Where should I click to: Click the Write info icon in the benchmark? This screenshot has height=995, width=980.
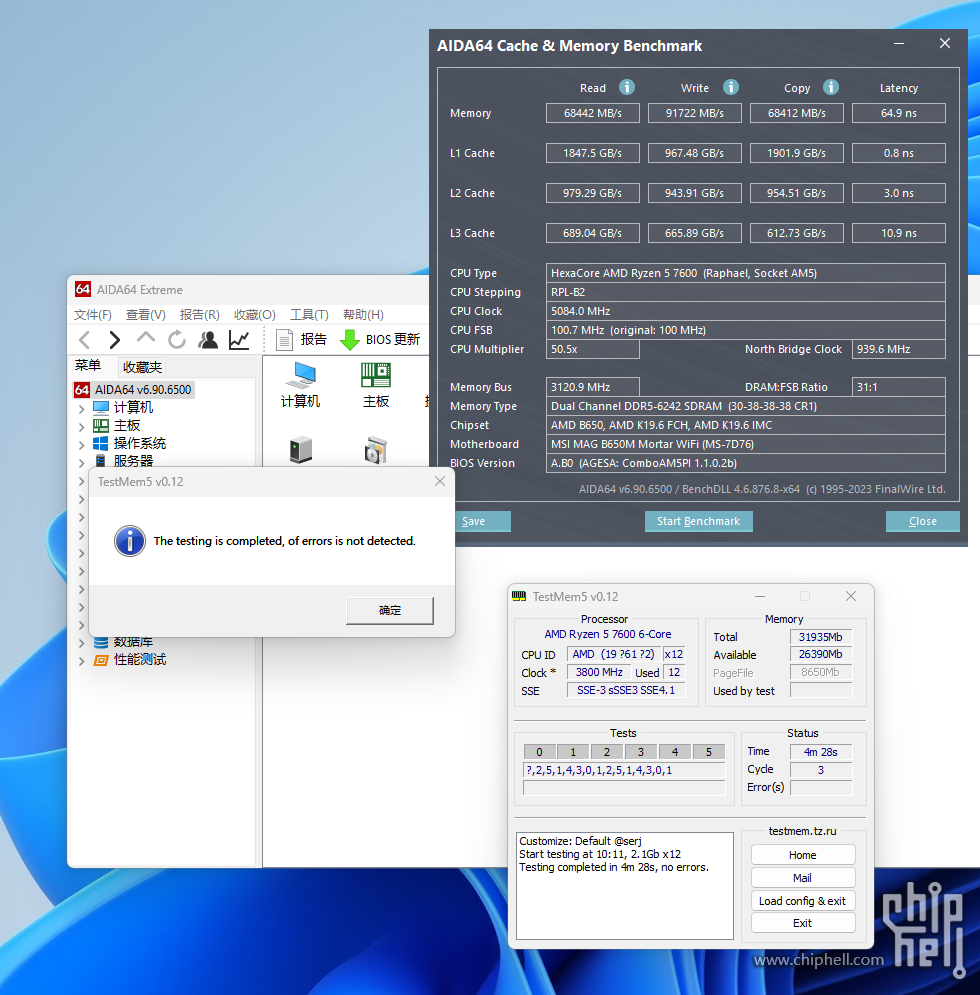(731, 87)
